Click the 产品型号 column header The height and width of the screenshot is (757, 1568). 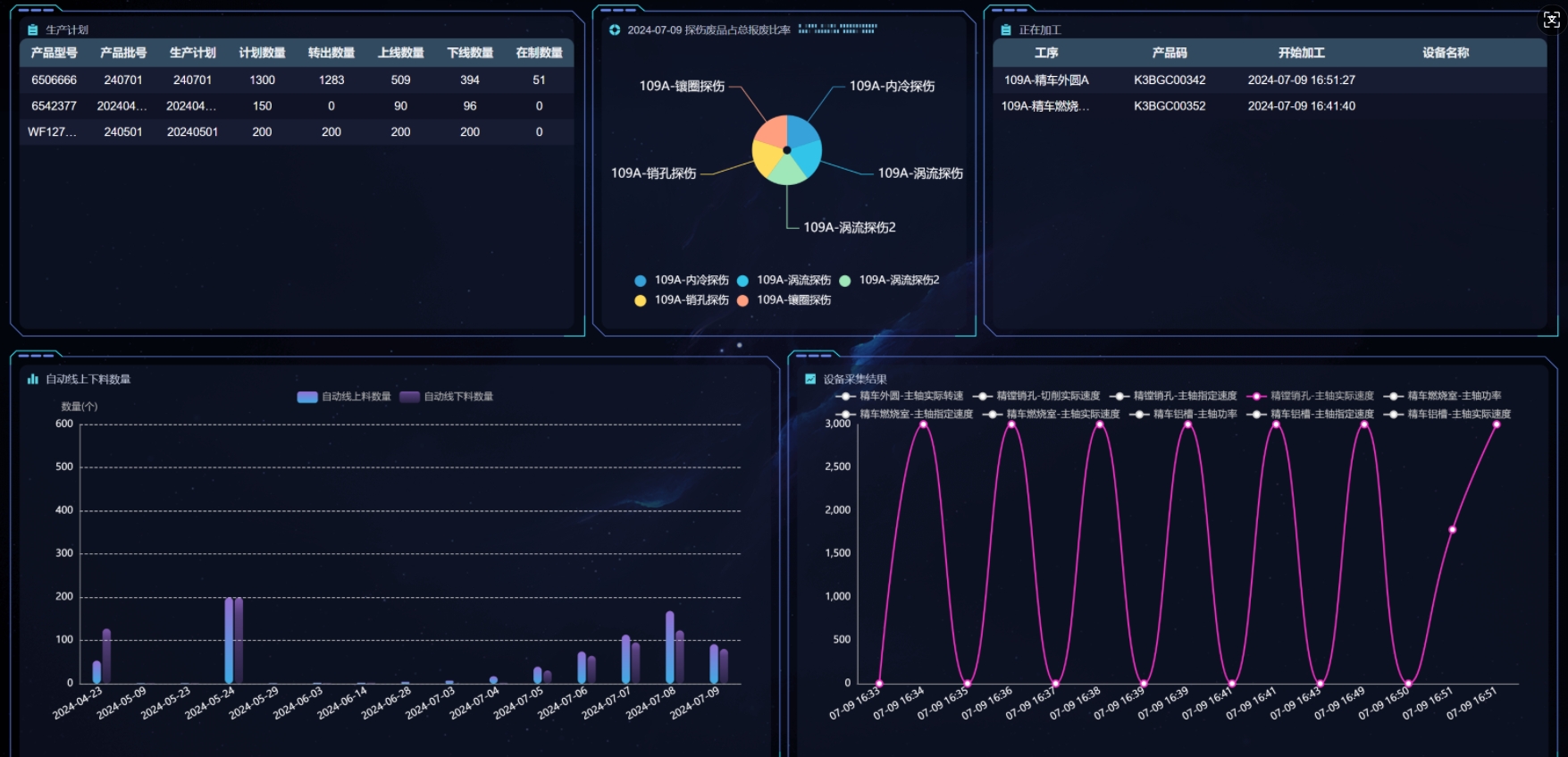(x=54, y=53)
